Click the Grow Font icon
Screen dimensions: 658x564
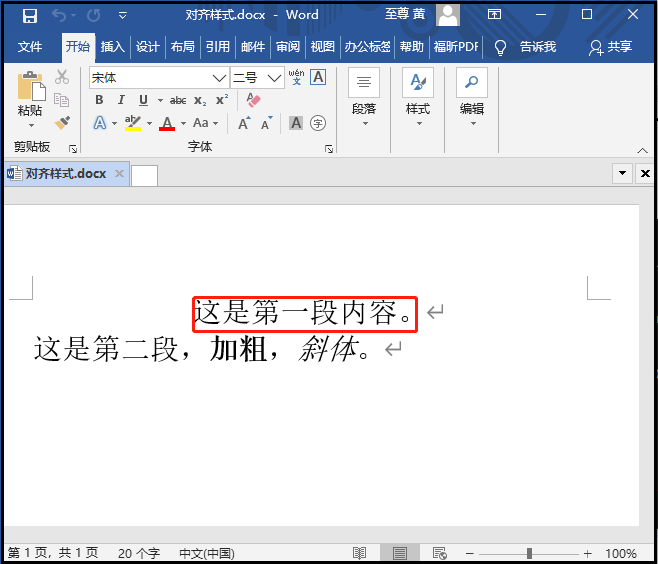coord(244,123)
